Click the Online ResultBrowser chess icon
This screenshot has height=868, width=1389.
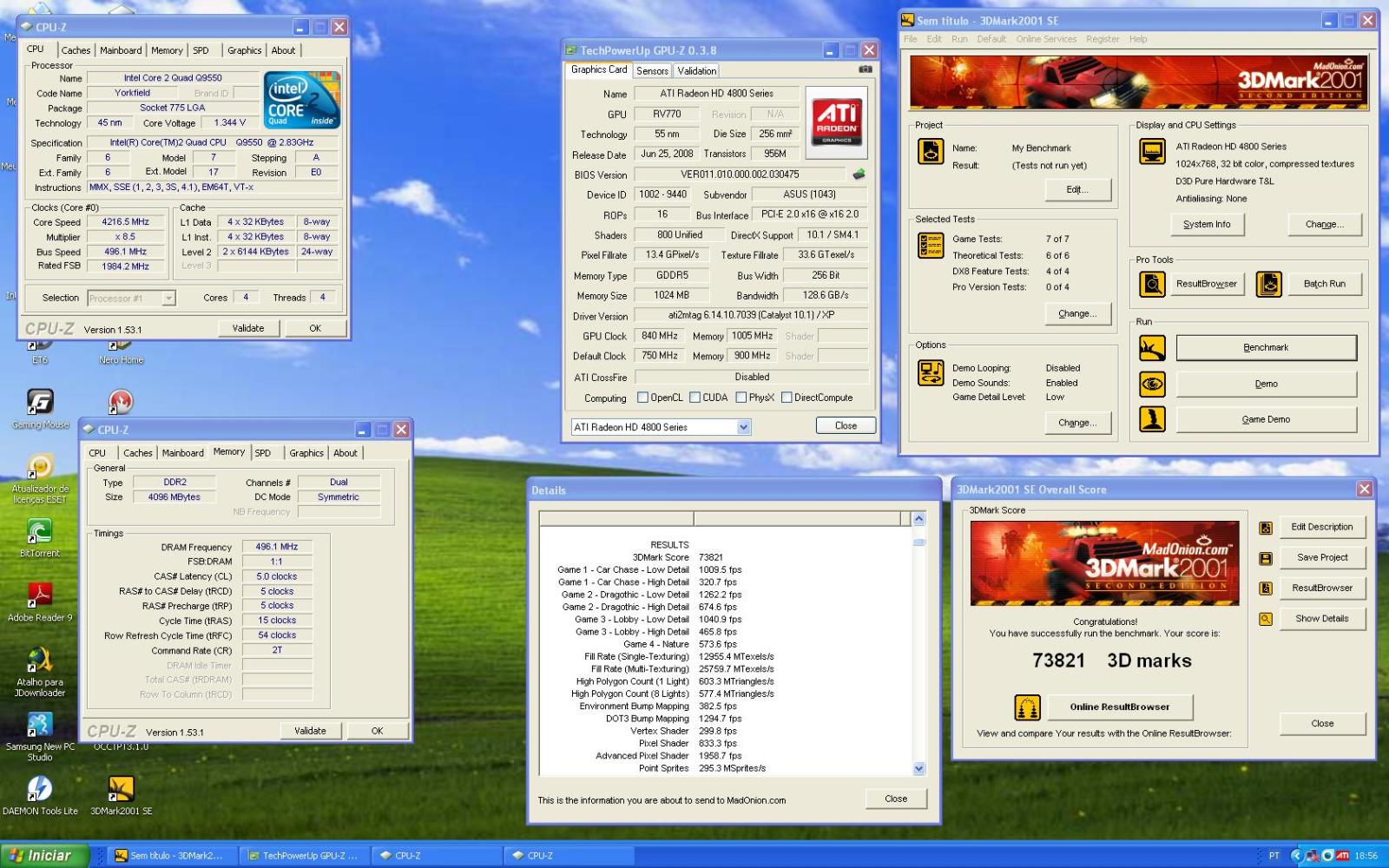point(1027,707)
